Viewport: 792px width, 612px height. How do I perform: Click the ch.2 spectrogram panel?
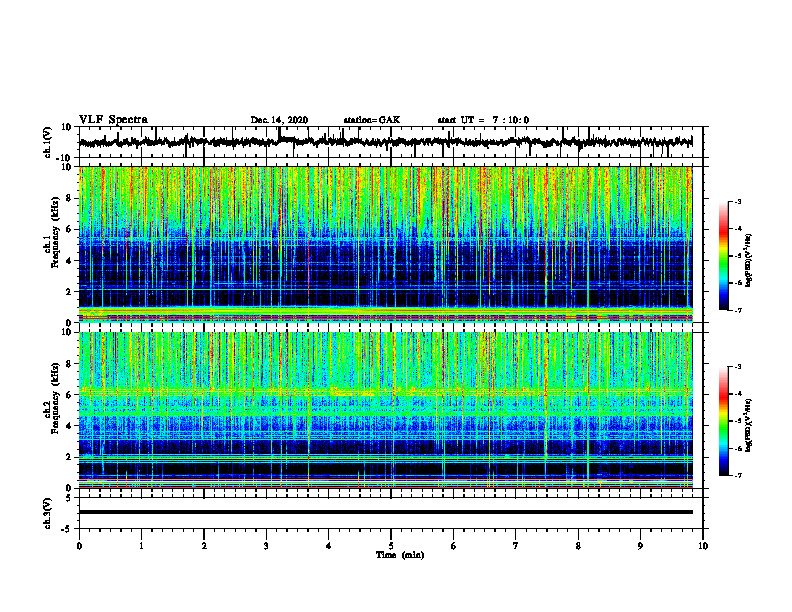pos(385,410)
